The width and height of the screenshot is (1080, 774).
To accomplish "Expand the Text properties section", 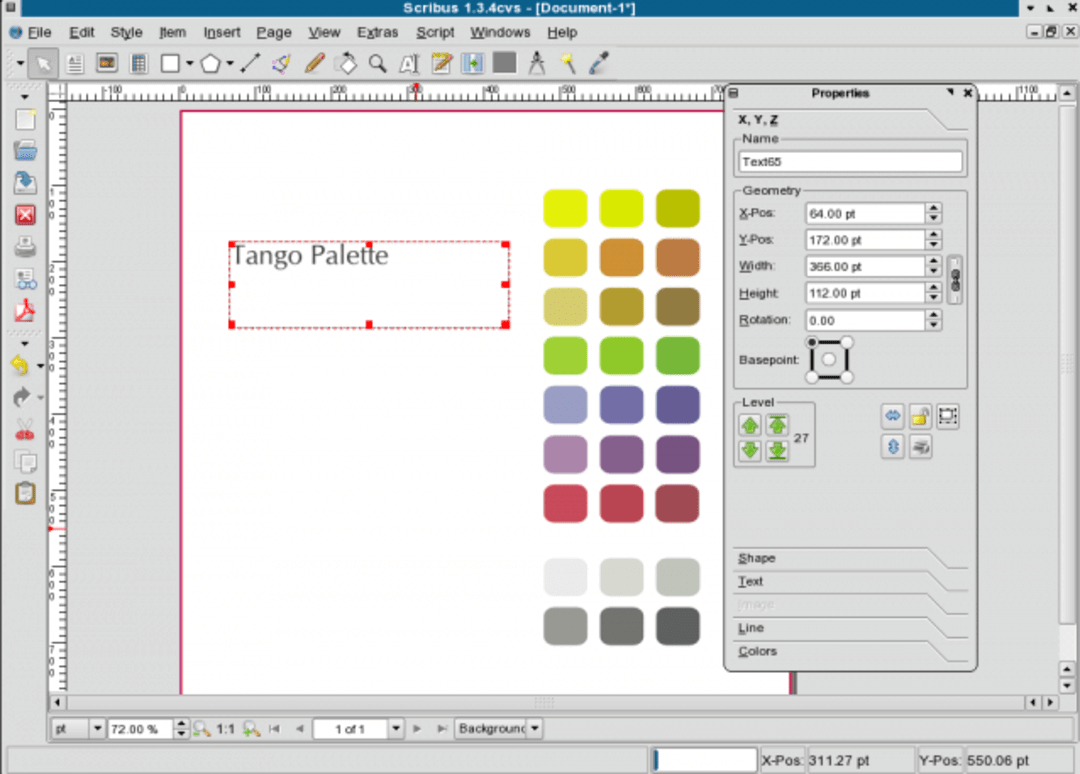I will [750, 581].
